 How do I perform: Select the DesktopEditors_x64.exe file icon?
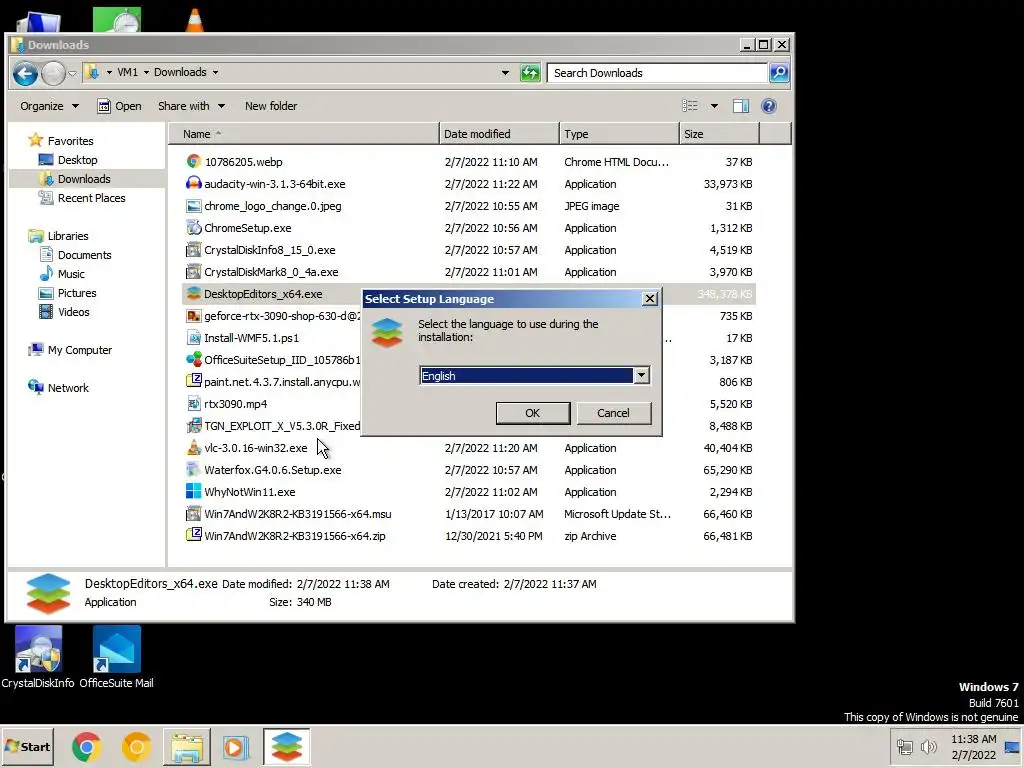pyautogui.click(x=193, y=294)
